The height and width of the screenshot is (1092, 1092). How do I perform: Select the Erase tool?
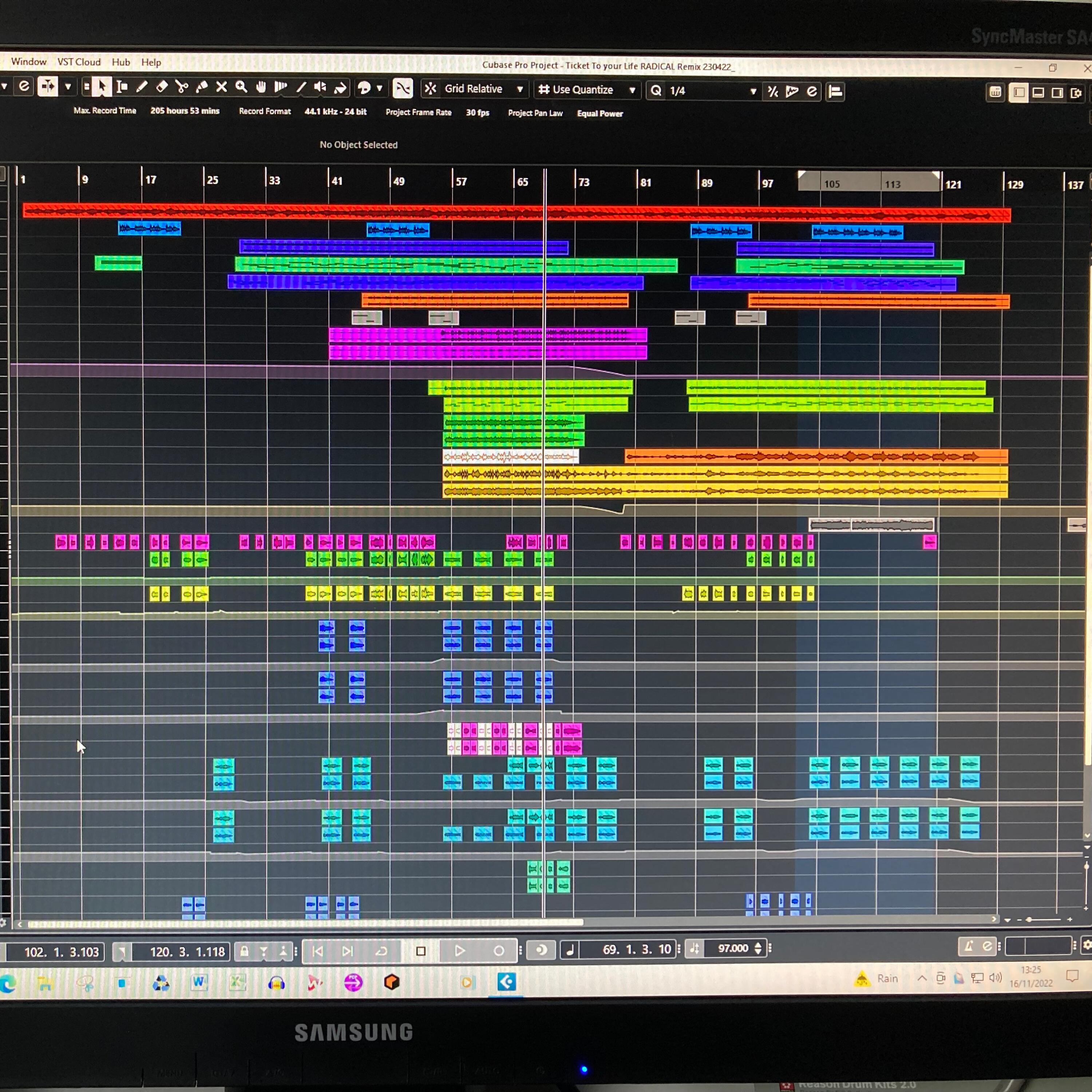pyautogui.click(x=162, y=87)
